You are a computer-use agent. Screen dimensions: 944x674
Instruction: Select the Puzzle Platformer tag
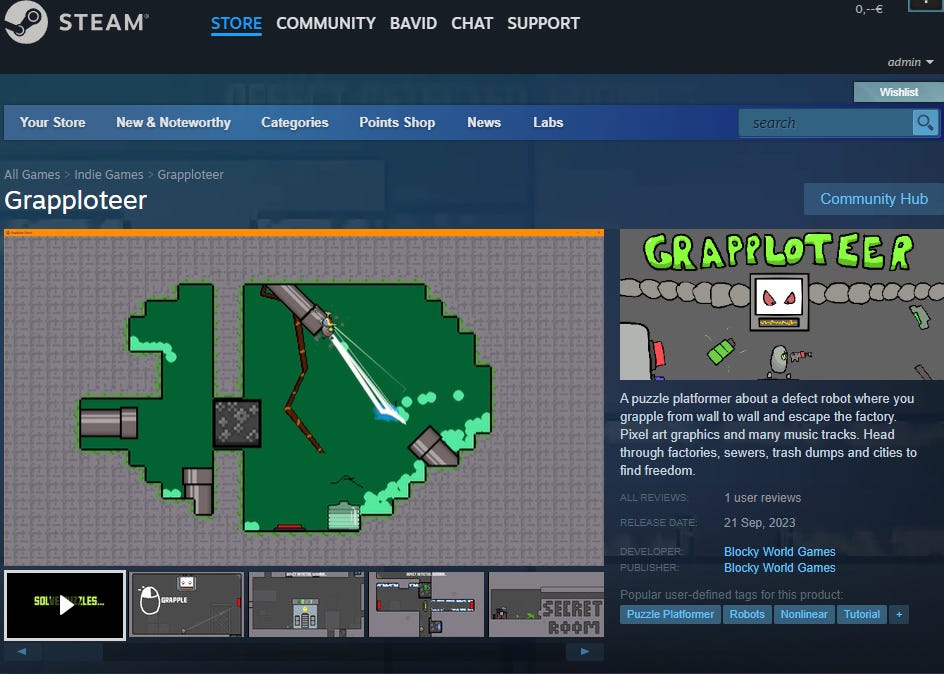(670, 614)
